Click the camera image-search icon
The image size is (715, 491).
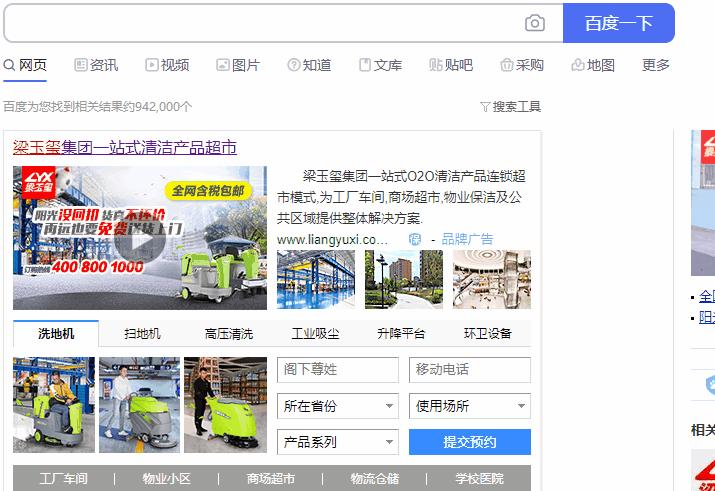(x=534, y=23)
